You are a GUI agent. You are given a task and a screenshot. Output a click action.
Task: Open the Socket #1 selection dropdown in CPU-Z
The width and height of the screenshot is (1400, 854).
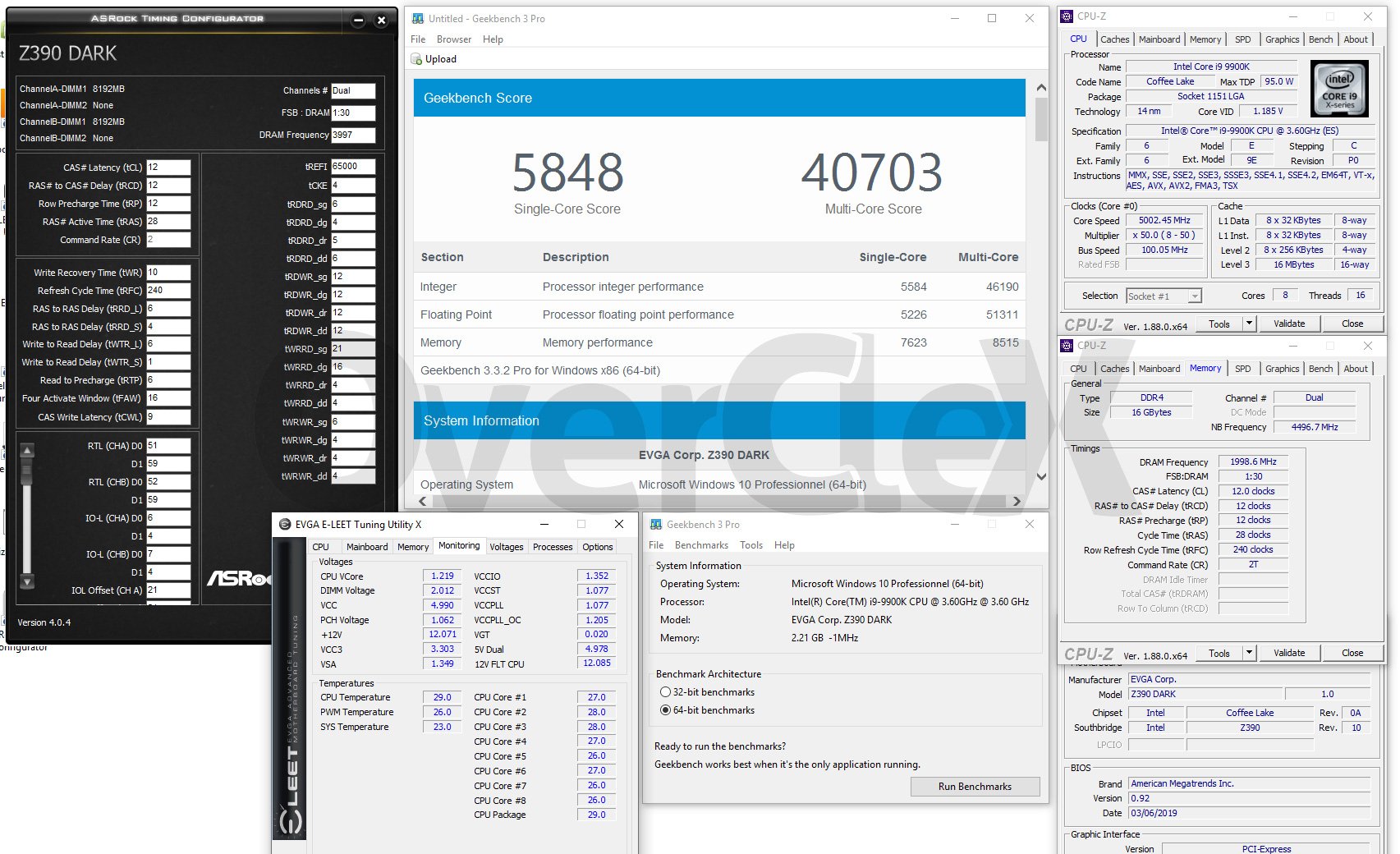tap(1195, 296)
